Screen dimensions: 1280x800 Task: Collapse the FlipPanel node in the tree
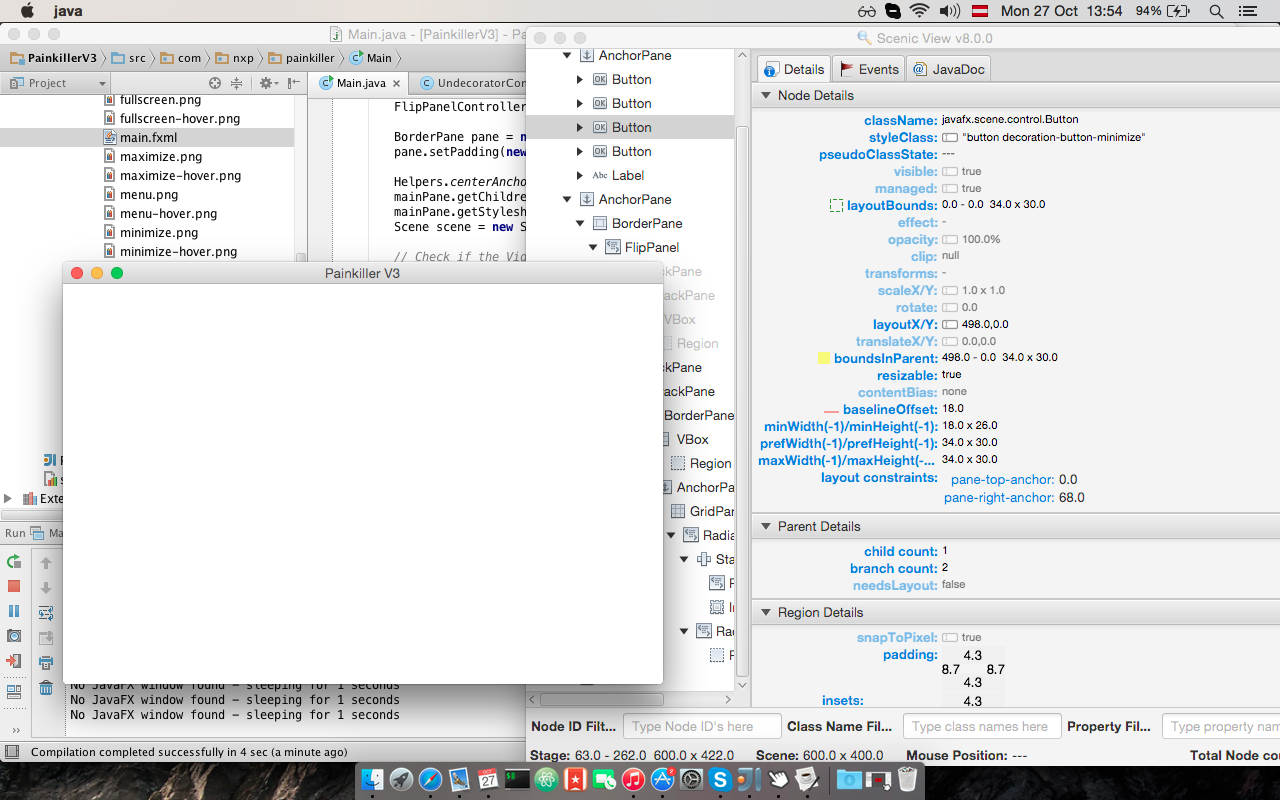click(593, 247)
